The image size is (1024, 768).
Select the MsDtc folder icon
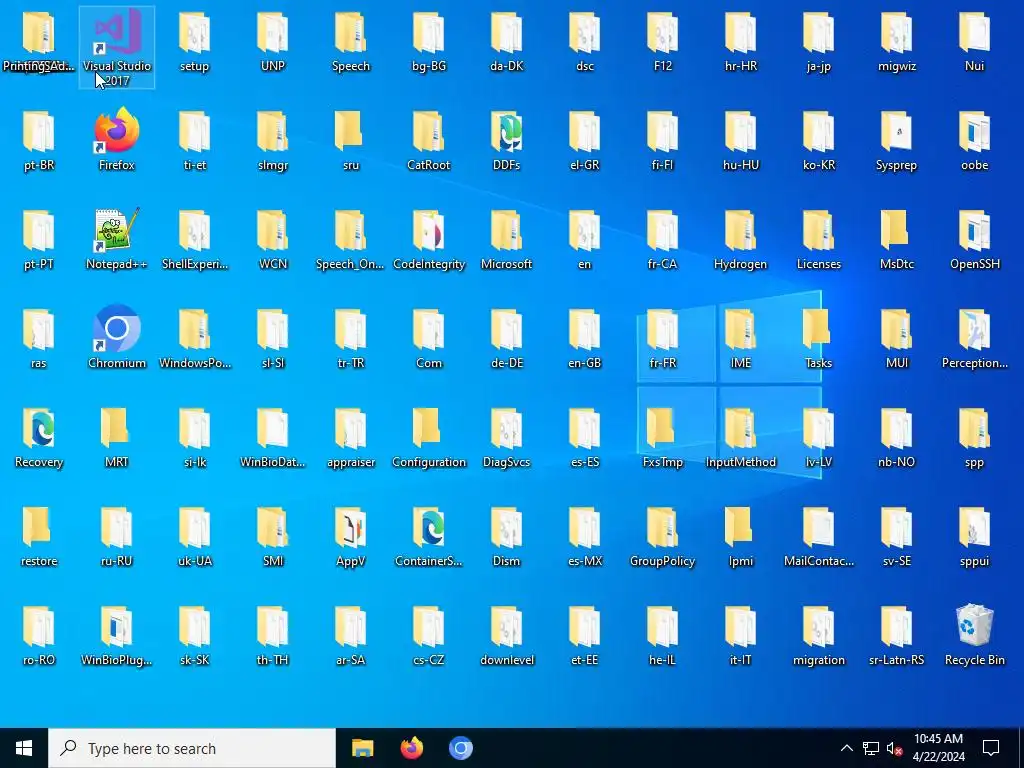tap(897, 239)
